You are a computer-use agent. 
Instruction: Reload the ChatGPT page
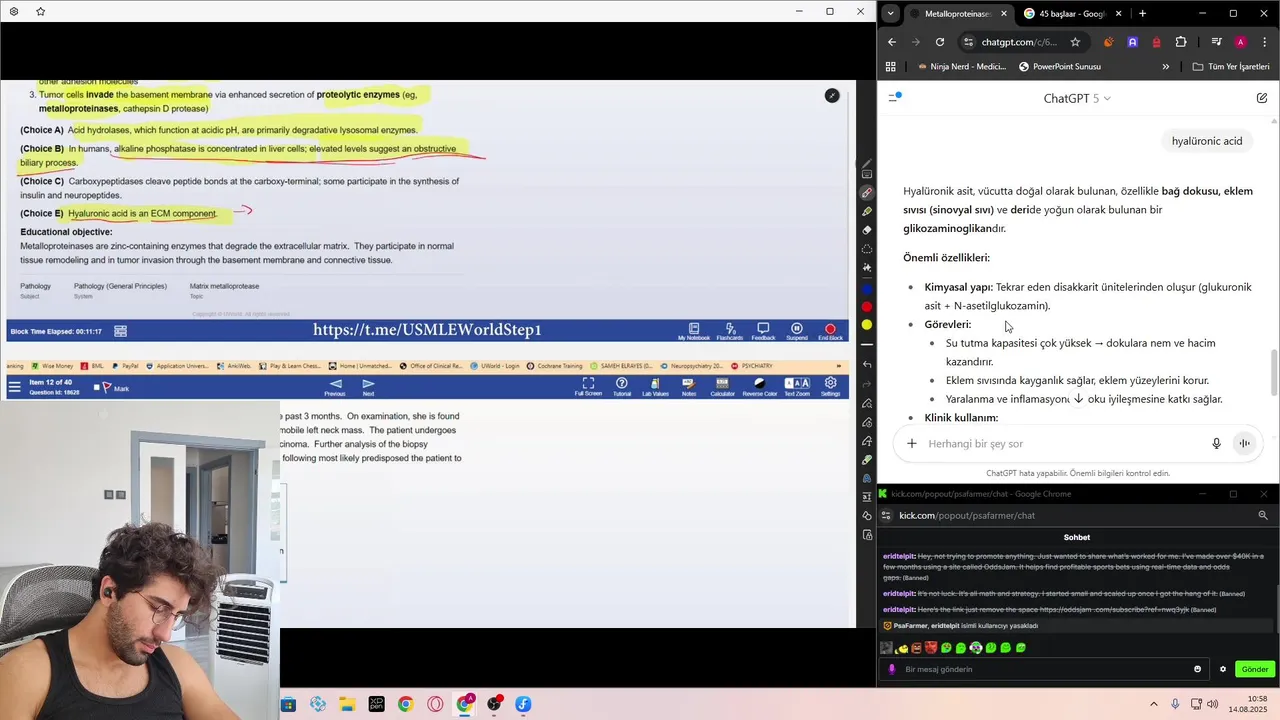[x=940, y=42]
